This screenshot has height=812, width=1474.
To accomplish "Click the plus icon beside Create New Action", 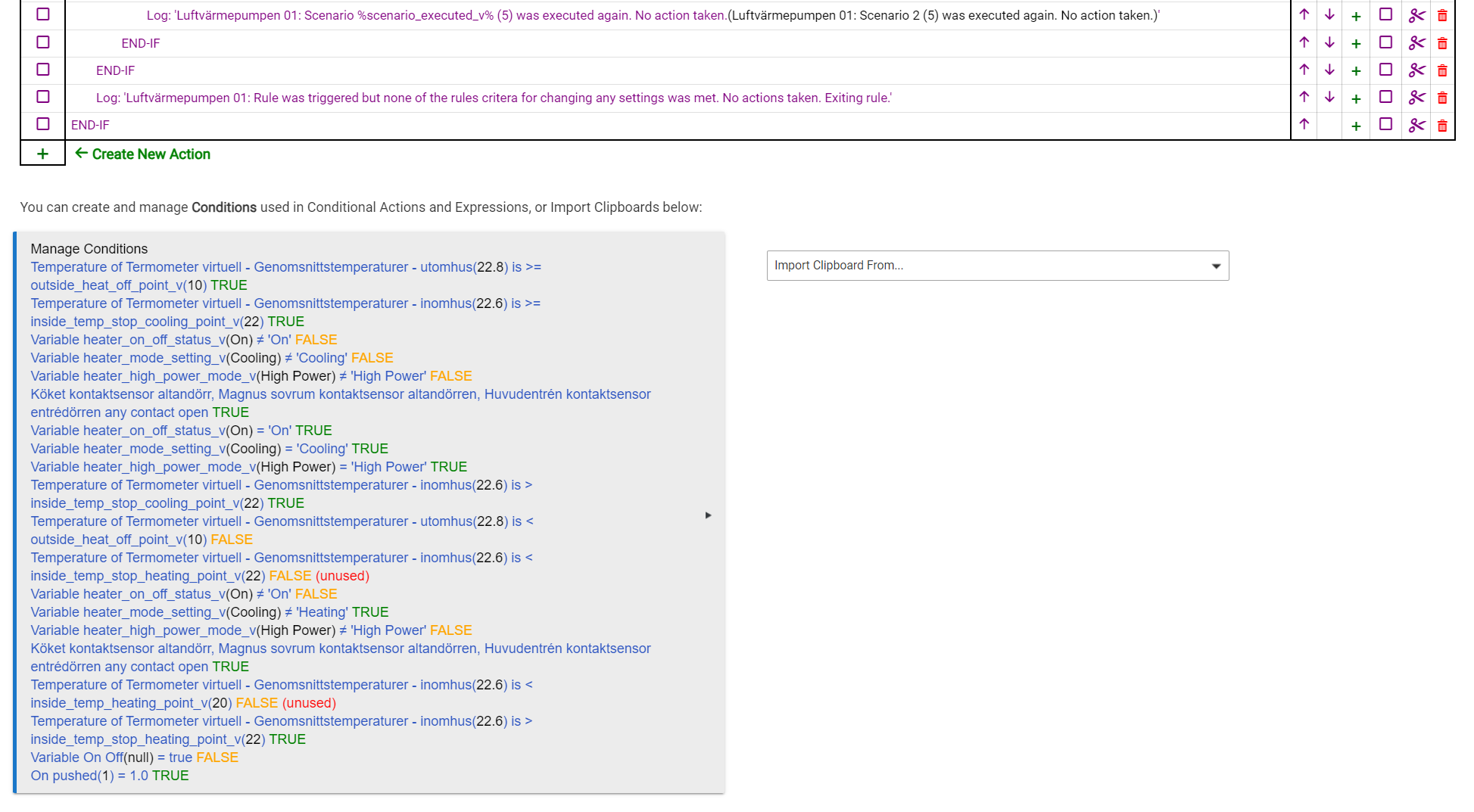I will (x=42, y=154).
